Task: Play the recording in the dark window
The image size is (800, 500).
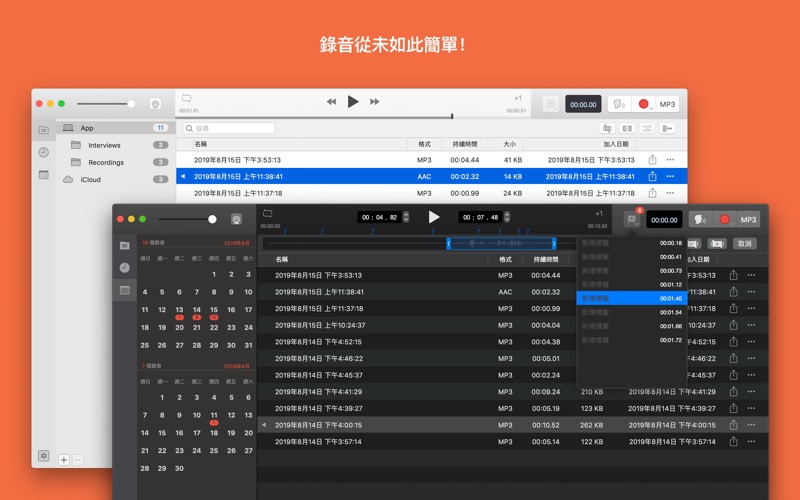Action: pos(434,217)
